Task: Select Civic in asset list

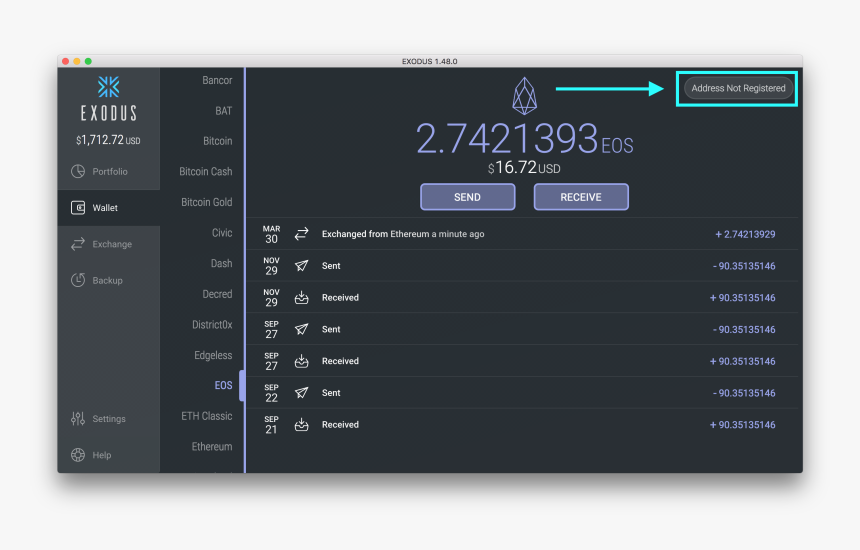Action: point(222,233)
